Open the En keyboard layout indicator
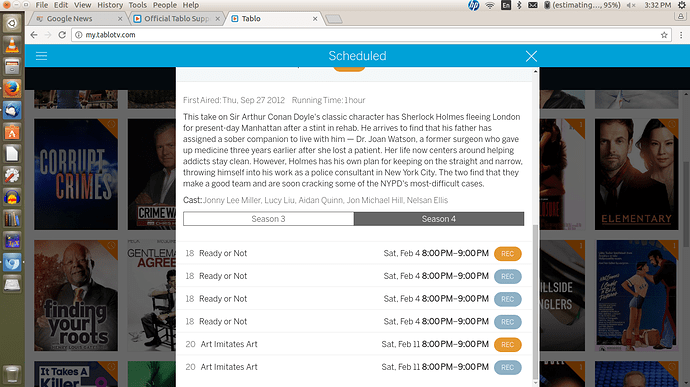690x387 pixels. (x=506, y=5)
